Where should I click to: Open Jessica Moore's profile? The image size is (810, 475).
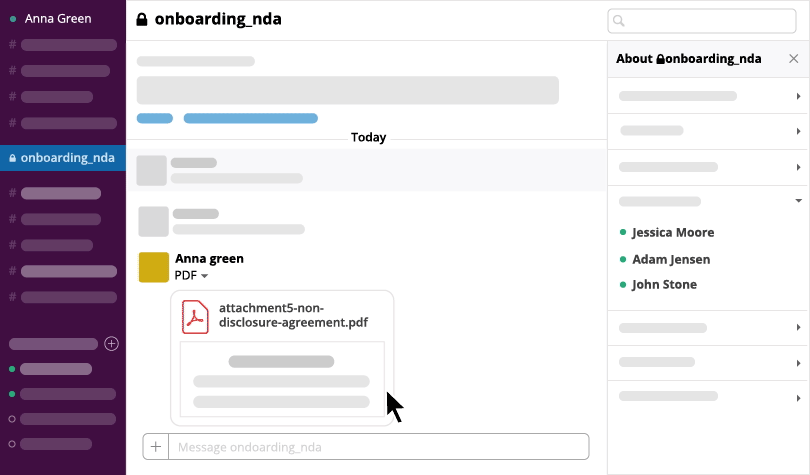click(673, 232)
